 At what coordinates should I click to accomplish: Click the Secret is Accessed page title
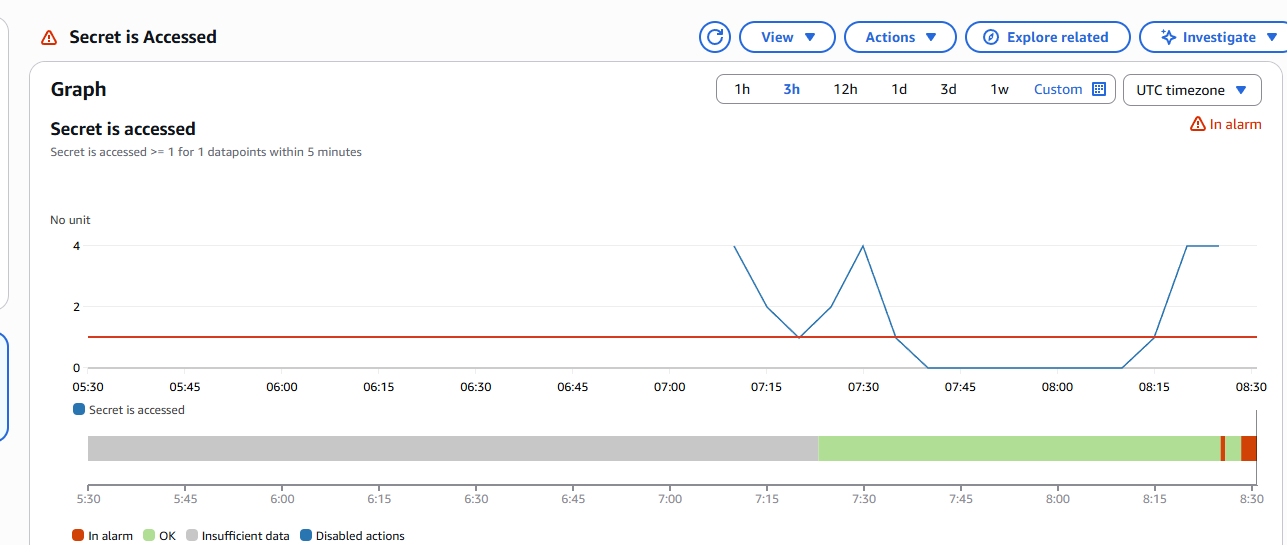click(143, 37)
